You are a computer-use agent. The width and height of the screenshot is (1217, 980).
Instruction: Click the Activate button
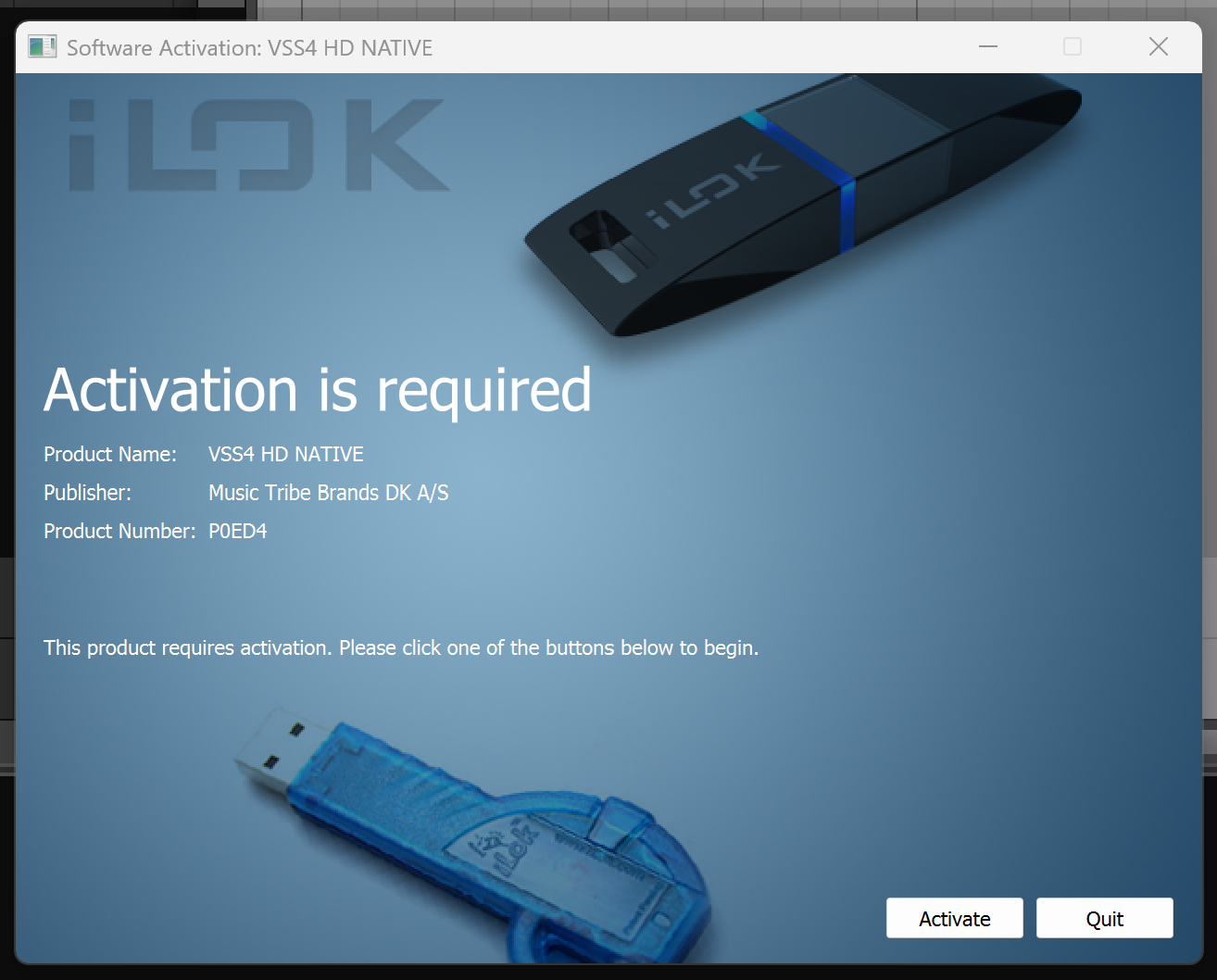954,918
